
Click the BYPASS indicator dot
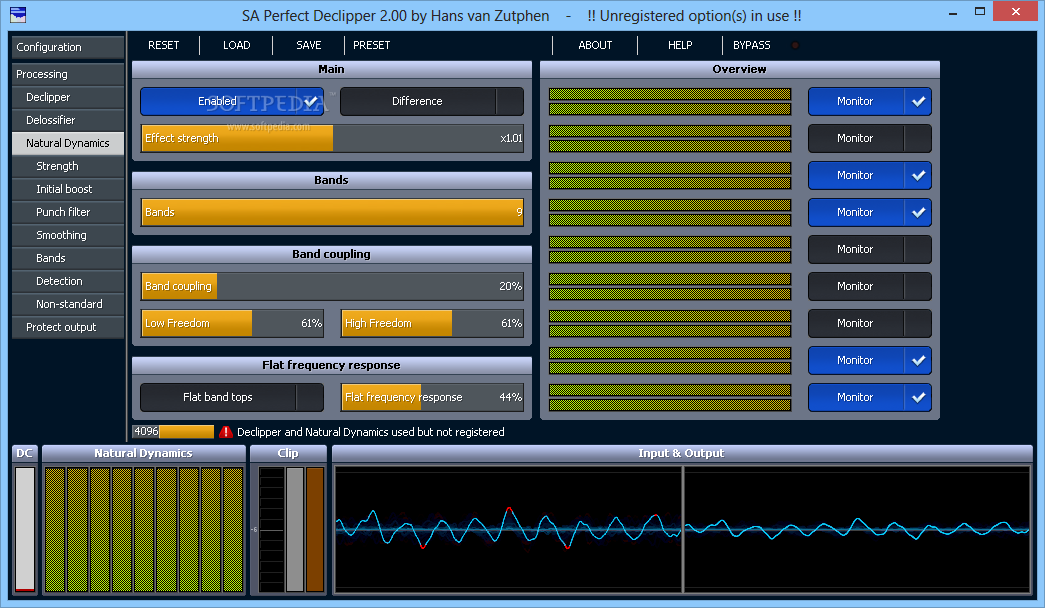(x=795, y=45)
